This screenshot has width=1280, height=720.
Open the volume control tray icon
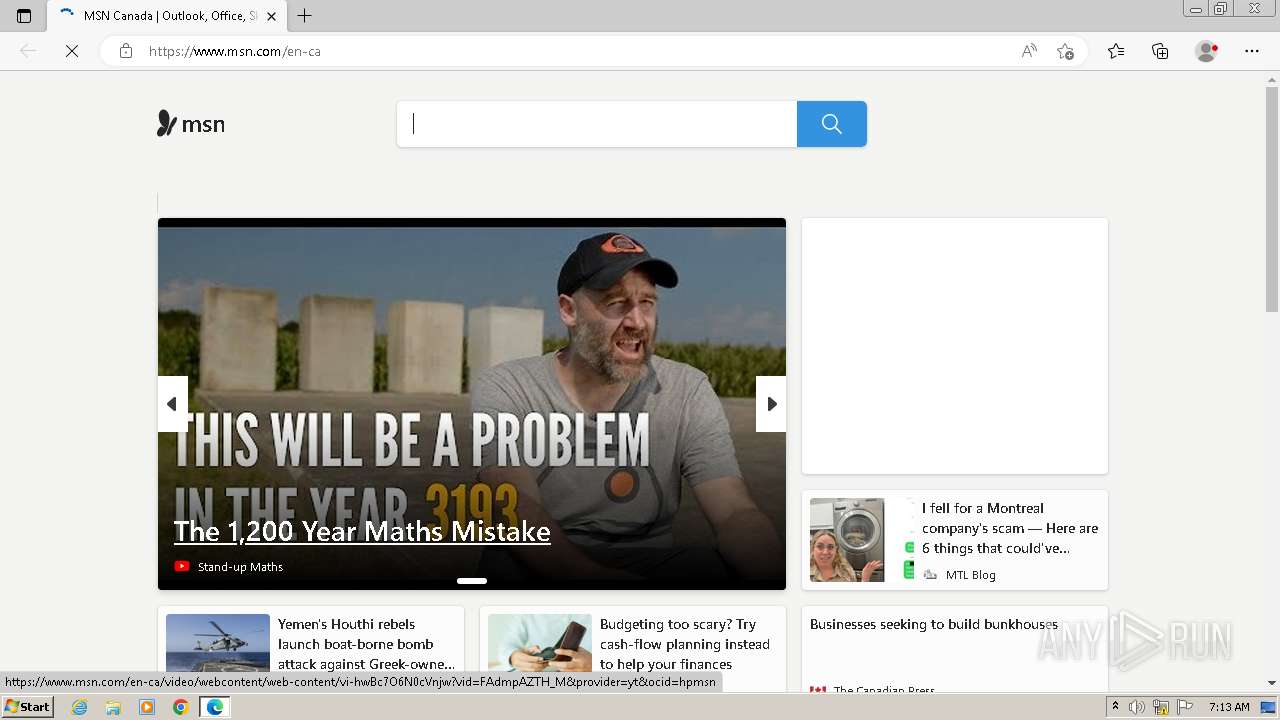[x=1137, y=707]
